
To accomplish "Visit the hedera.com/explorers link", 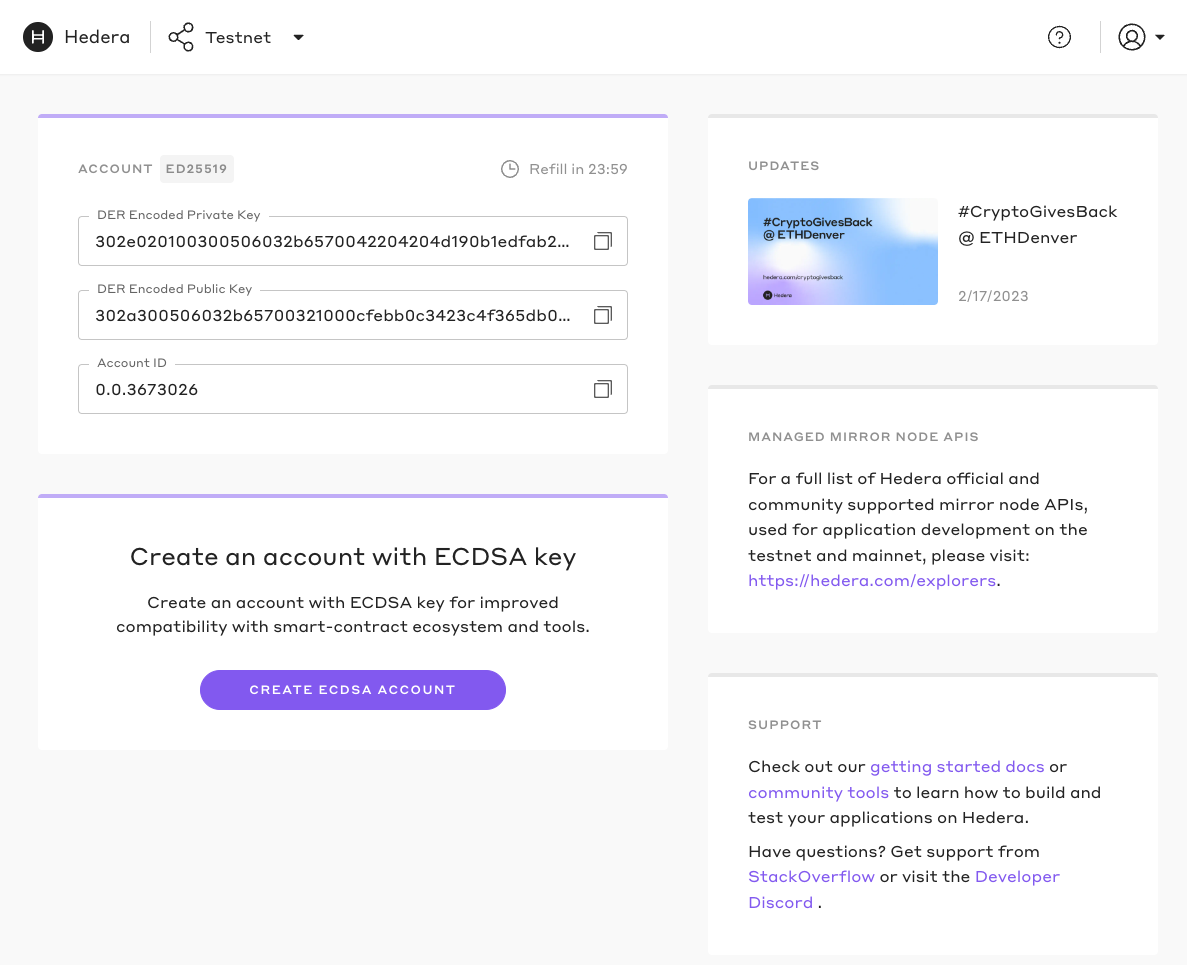I will [x=872, y=581].
